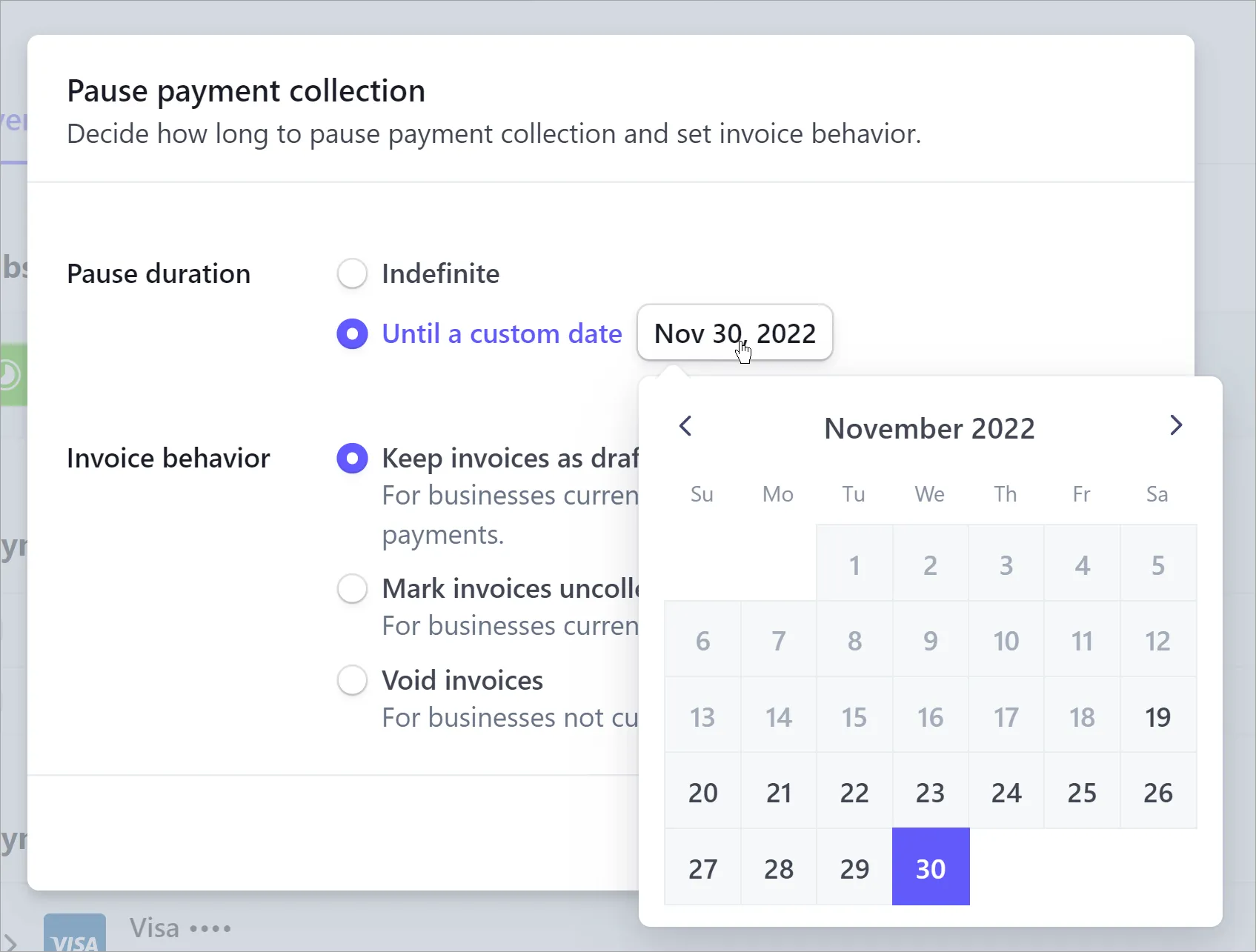This screenshot has width=1256, height=952.
Task: Click the blue Visa card icon
Action: point(73,935)
